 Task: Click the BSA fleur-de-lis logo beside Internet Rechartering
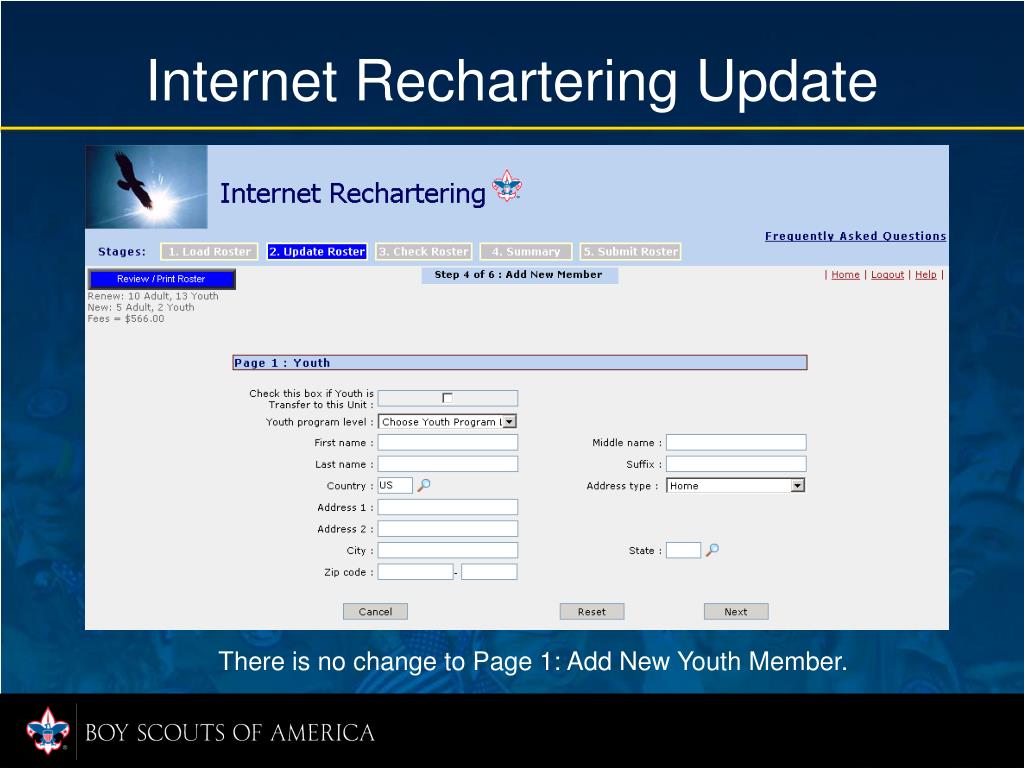507,185
